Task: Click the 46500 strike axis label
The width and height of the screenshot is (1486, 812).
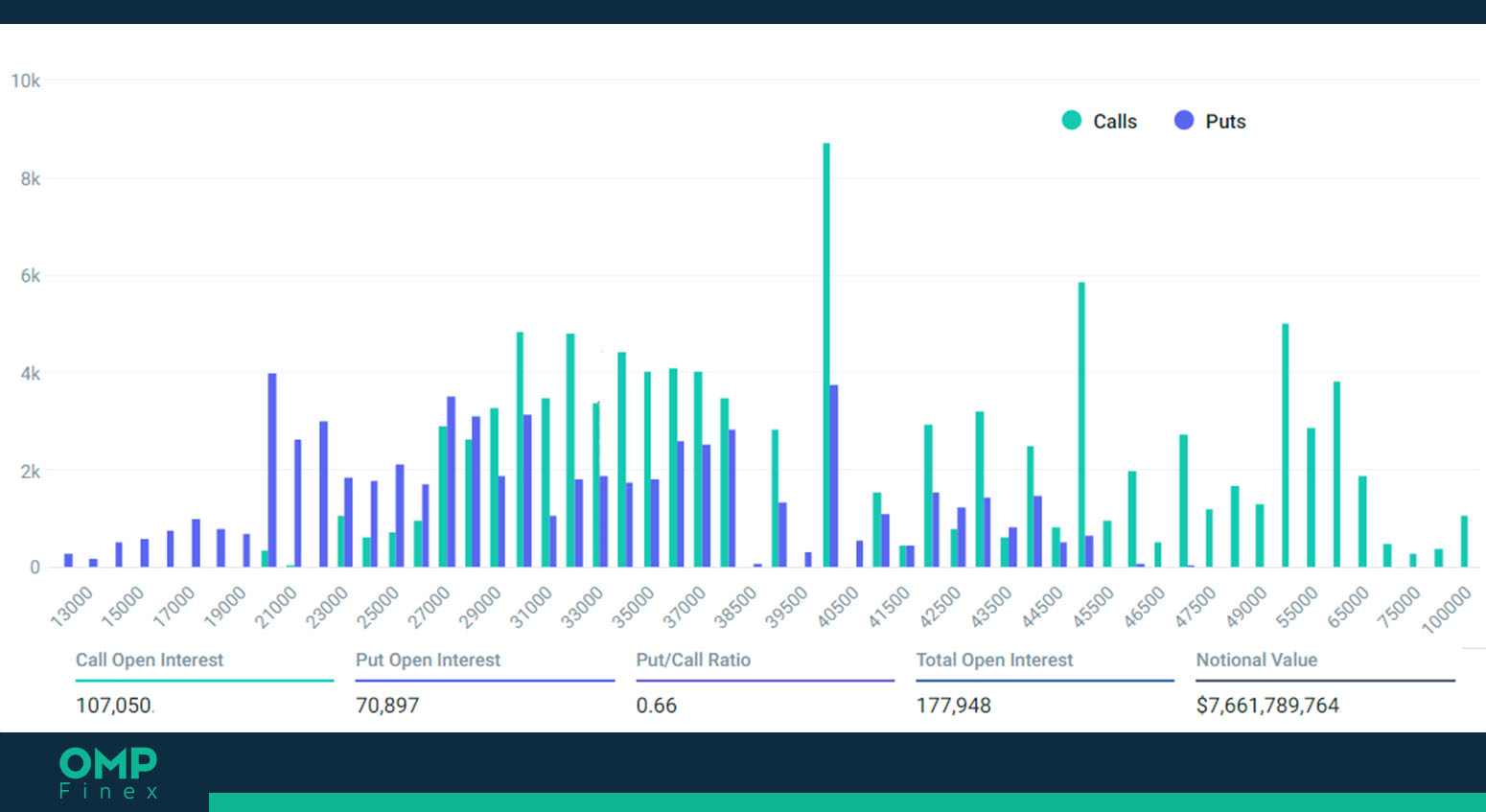Action: pyautogui.click(x=1144, y=607)
